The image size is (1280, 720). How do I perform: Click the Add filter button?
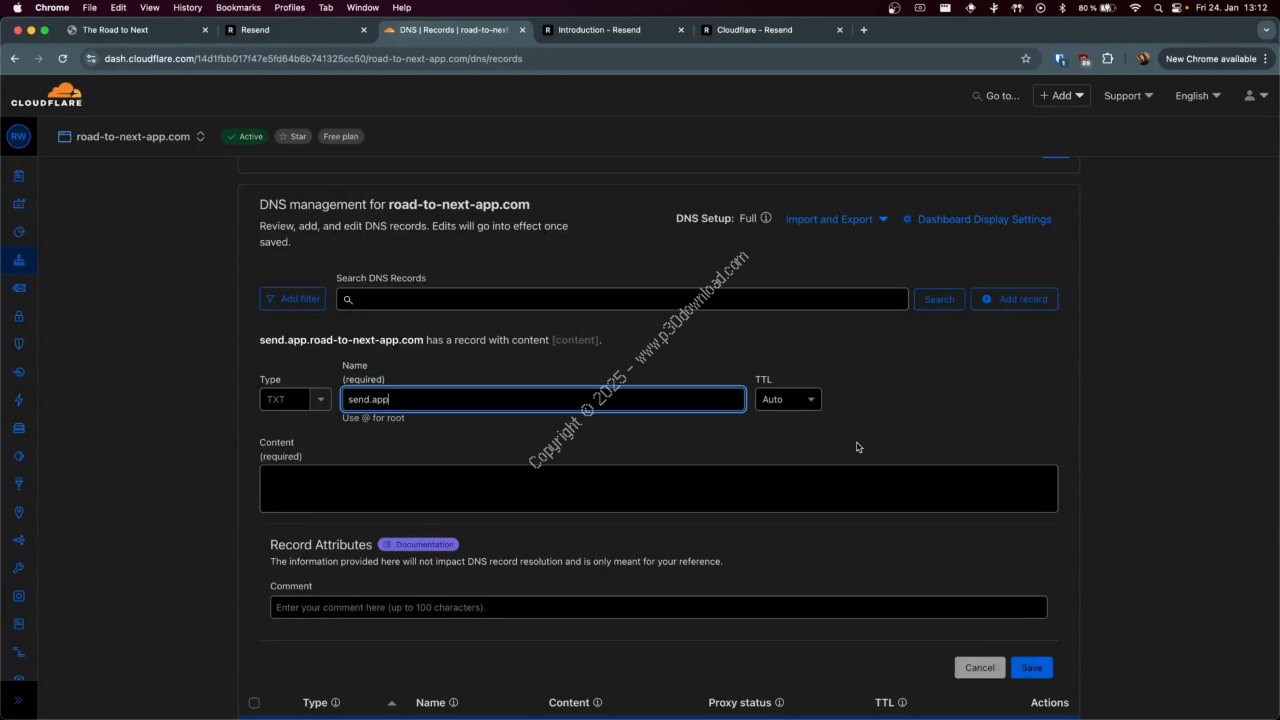(293, 299)
